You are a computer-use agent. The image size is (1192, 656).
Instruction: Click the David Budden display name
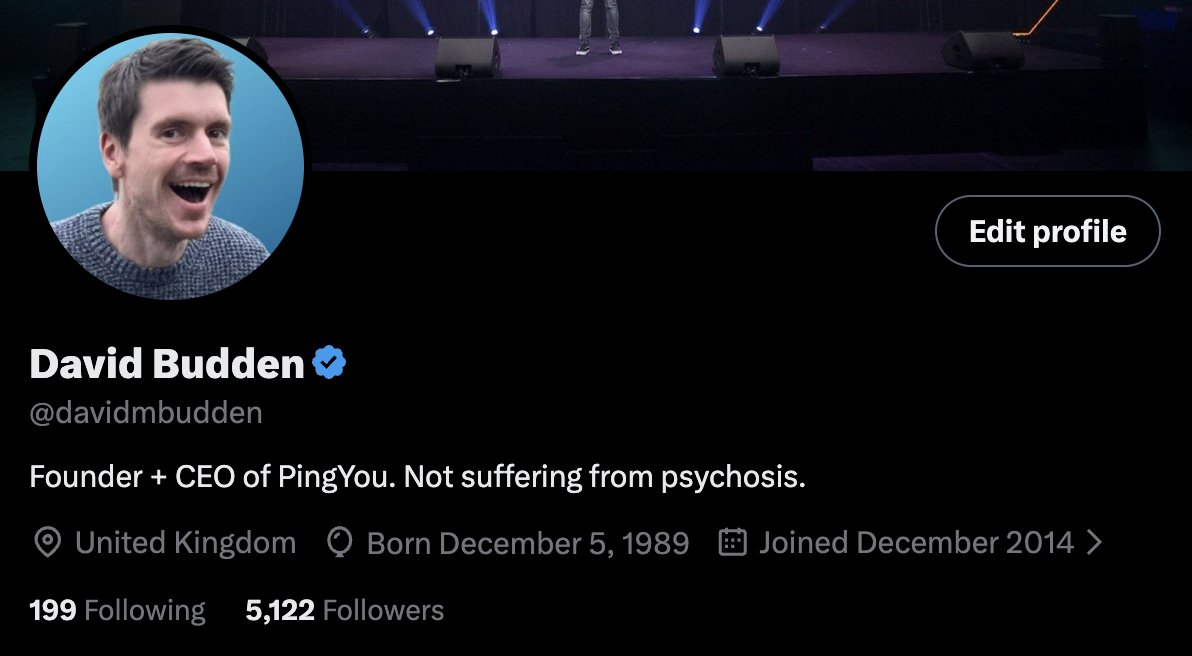(x=167, y=363)
